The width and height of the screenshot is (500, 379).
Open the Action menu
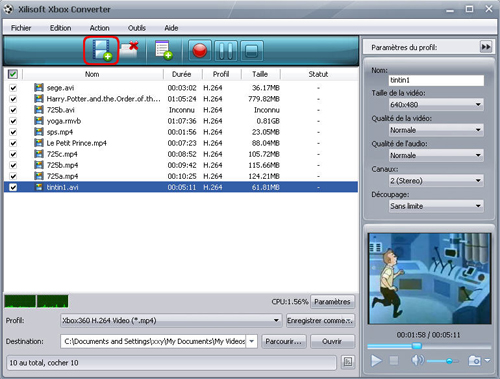point(99,28)
